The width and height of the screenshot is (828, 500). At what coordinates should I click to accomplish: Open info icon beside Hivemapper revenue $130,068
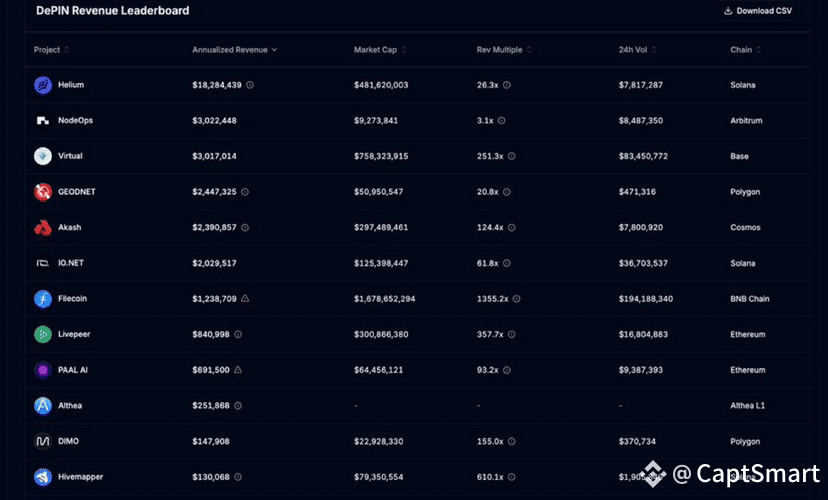[x=238, y=477]
